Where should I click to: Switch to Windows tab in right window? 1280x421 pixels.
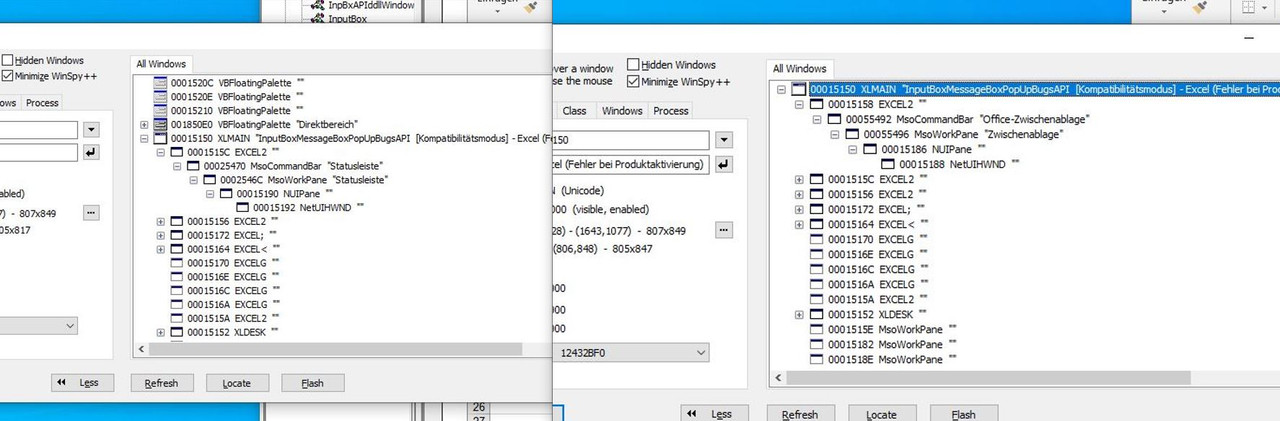tap(622, 110)
